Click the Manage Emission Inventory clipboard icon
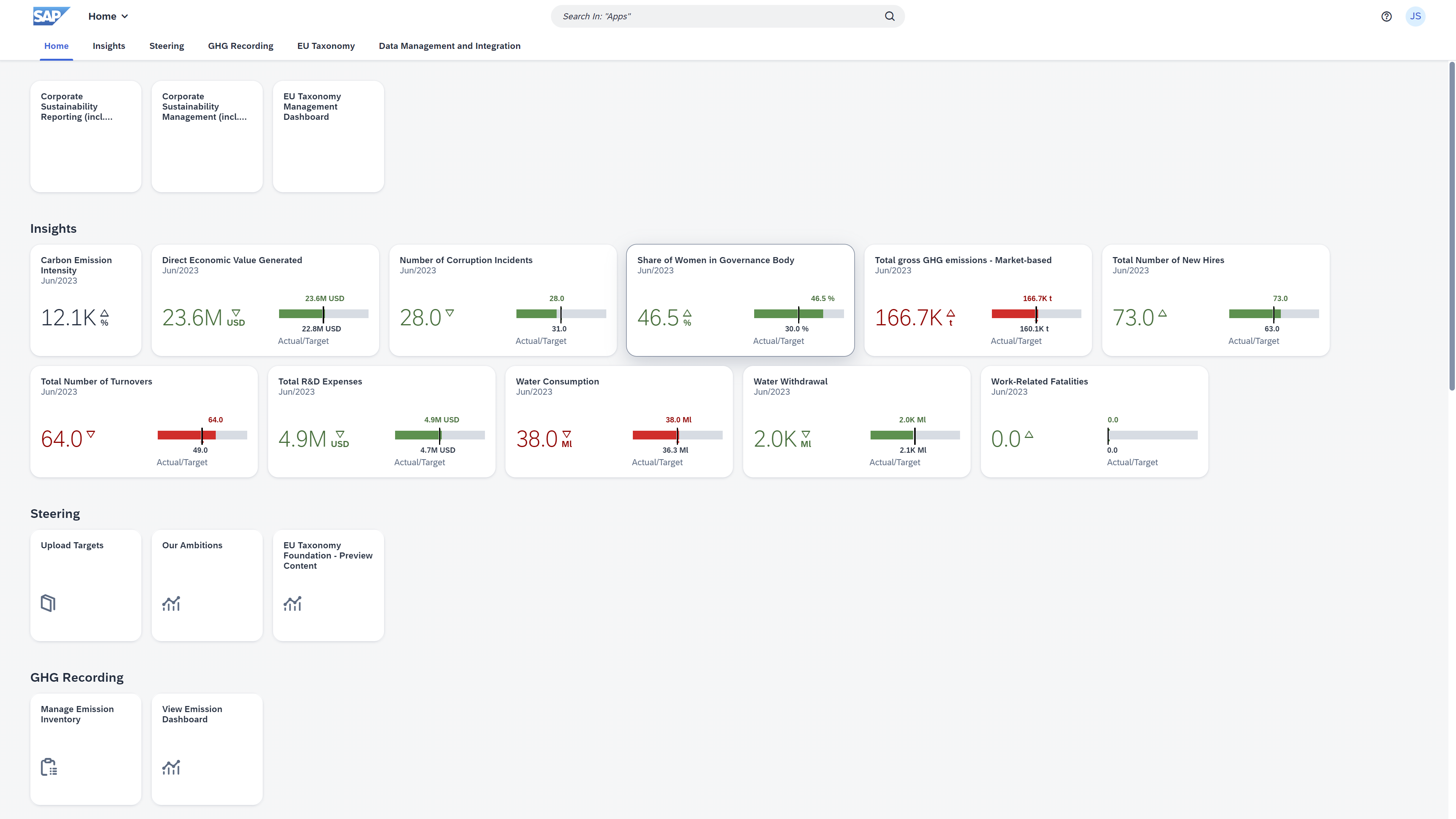This screenshot has height=819, width=1456. (x=49, y=767)
